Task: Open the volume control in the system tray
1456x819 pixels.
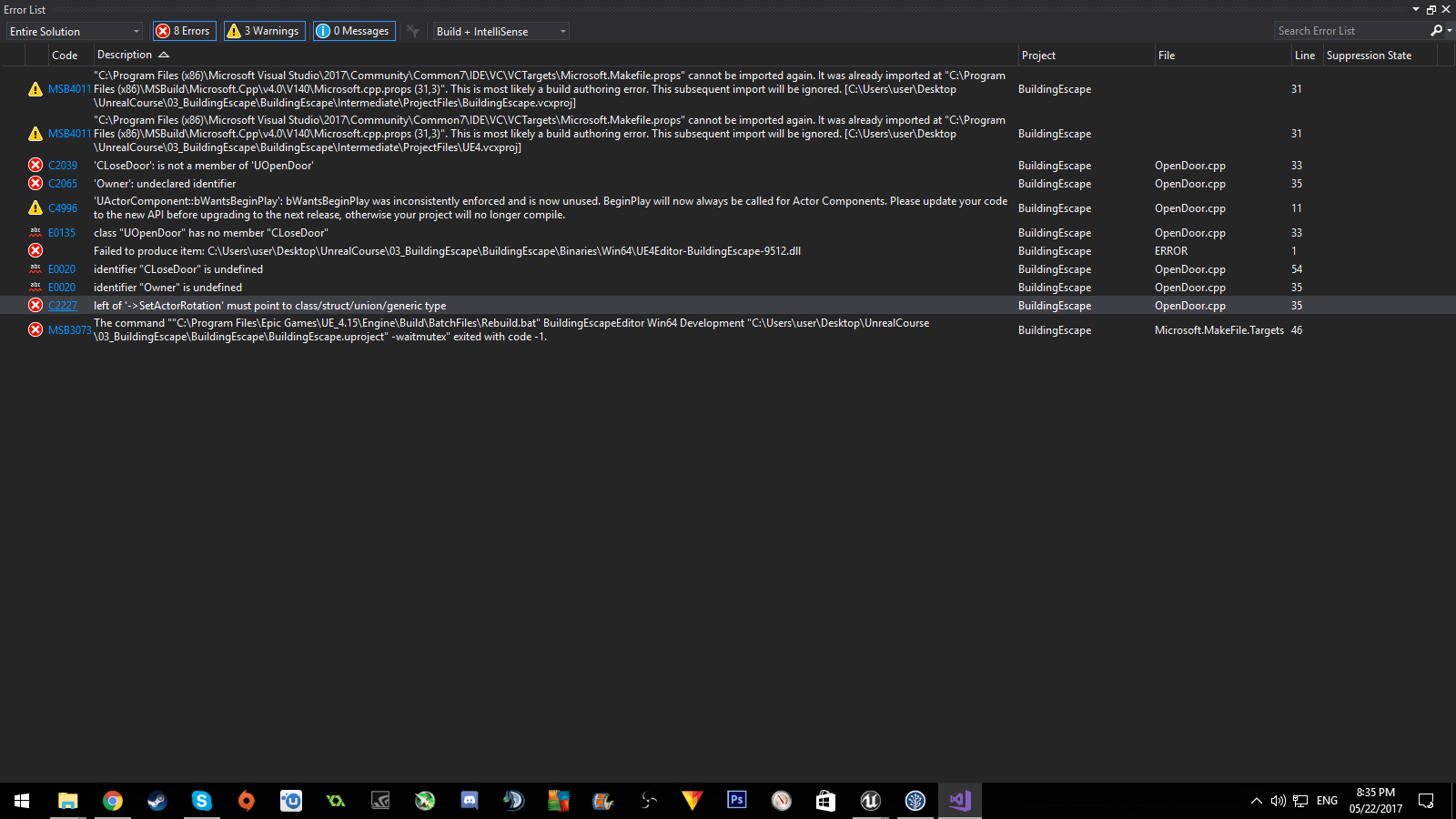Action: pyautogui.click(x=1278, y=801)
